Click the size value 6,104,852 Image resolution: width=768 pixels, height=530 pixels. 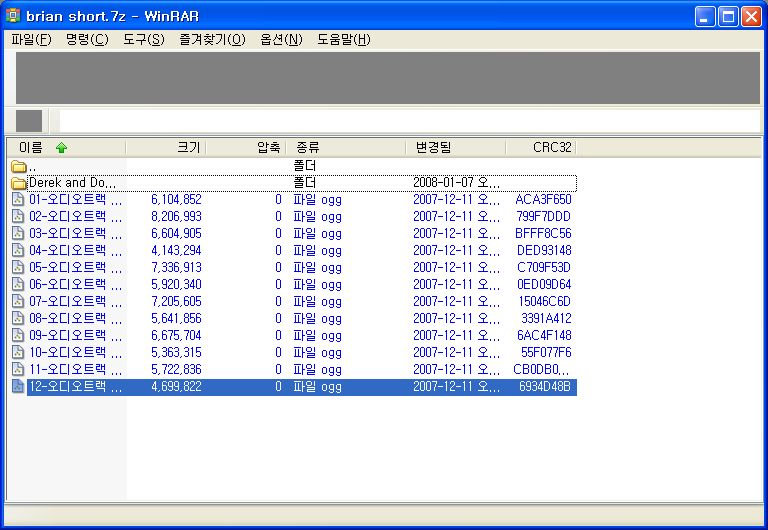(176, 199)
